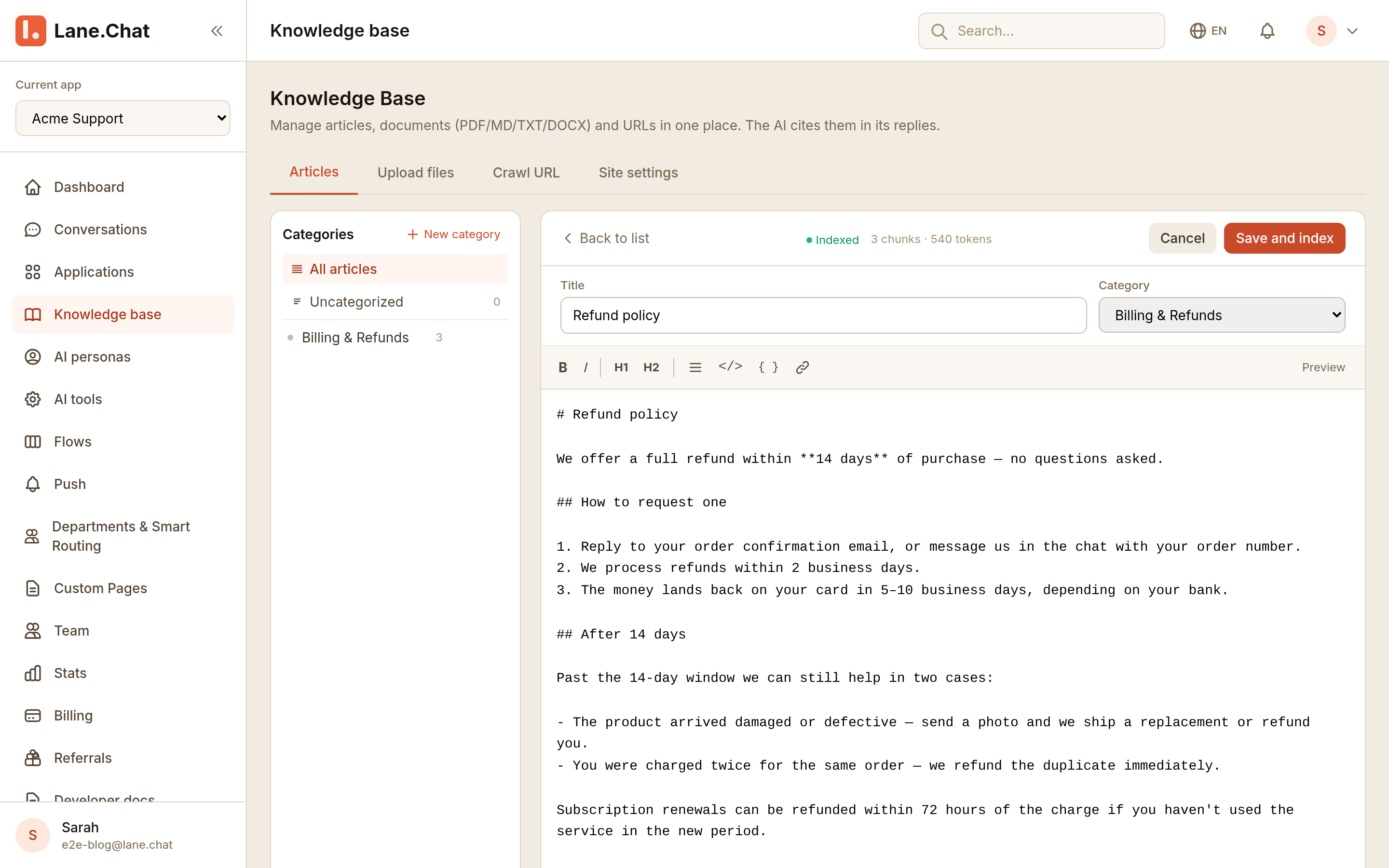Image resolution: width=1389 pixels, height=868 pixels.
Task: Click the Conversations chat bubble icon
Action: pyautogui.click(x=33, y=230)
